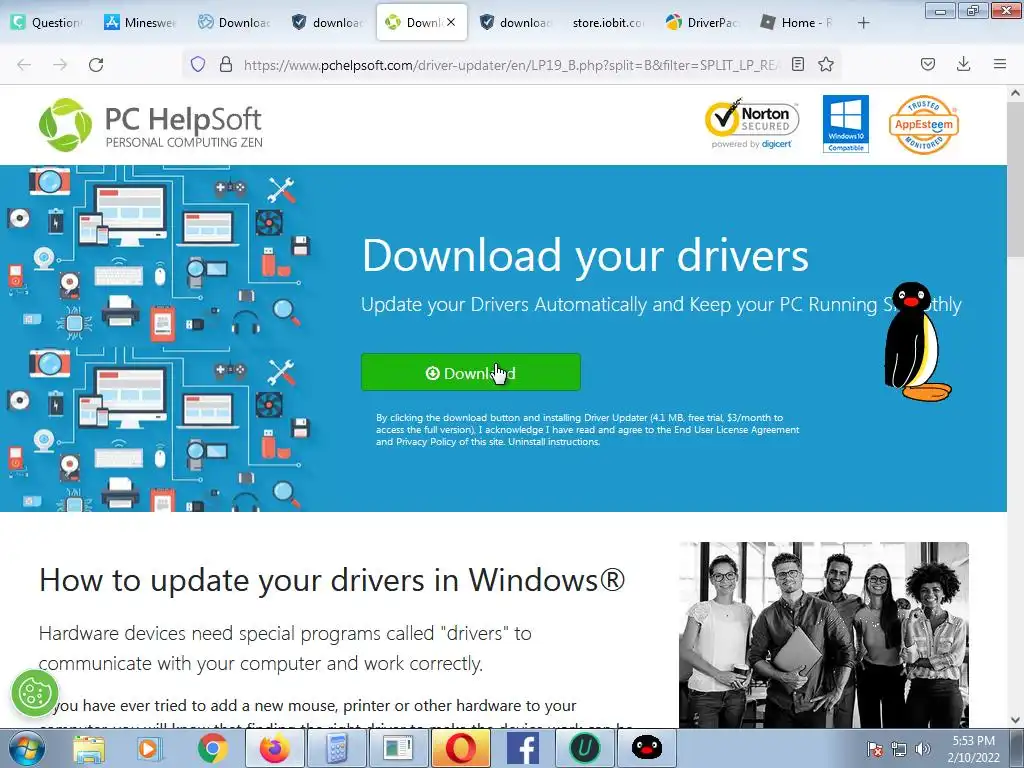Screen dimensions: 1024x768
Task: Open the Opera browser taskbar icon
Action: pos(461,748)
